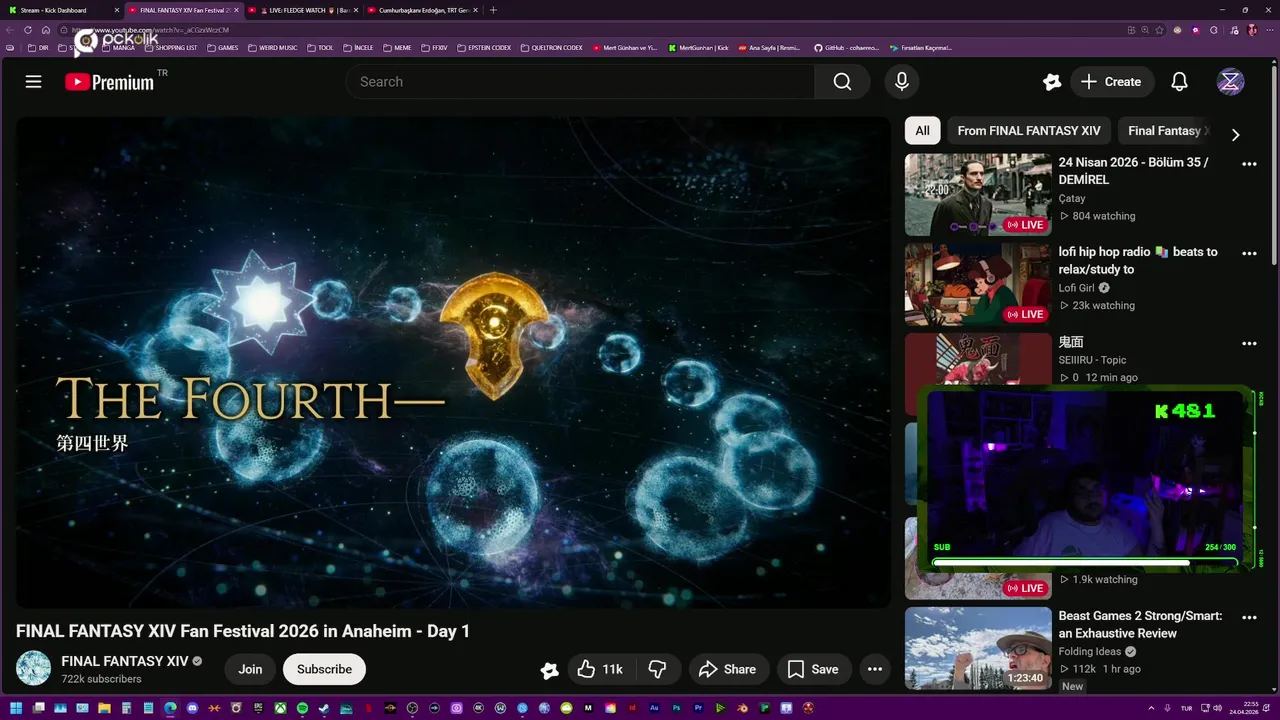Open Beast Games review thumbnail

(978, 648)
